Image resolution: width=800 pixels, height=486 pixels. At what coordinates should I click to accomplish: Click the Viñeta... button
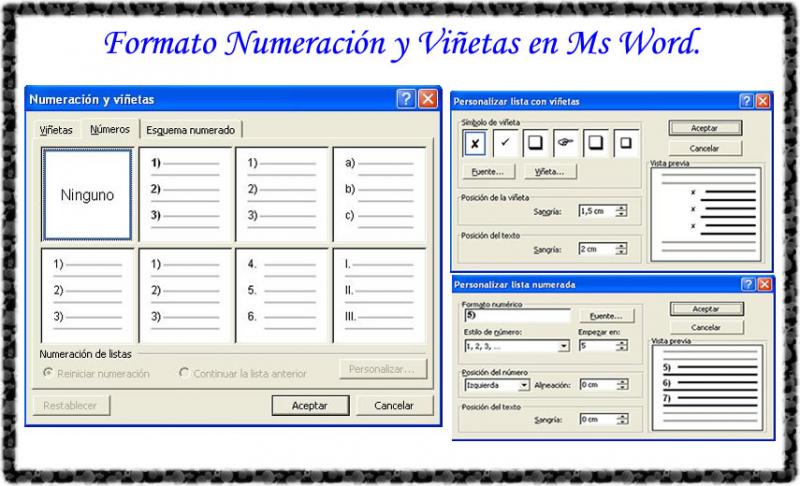(550, 172)
